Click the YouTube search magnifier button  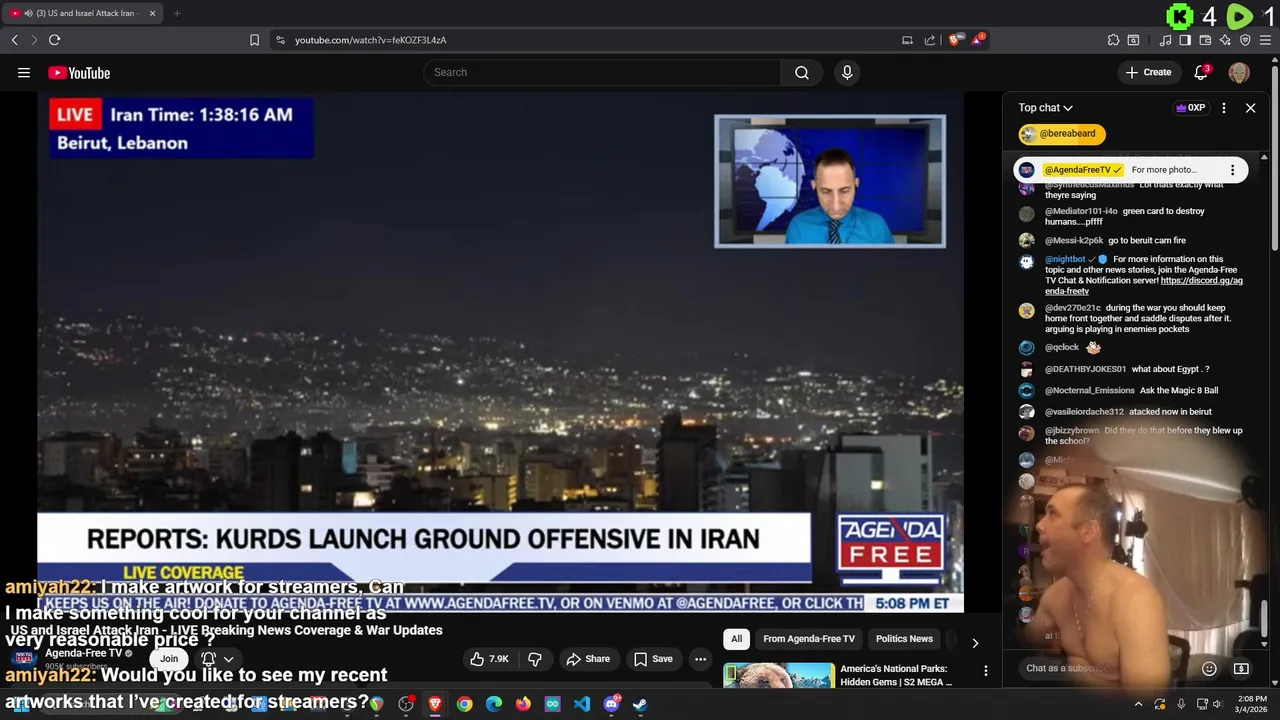coord(802,72)
